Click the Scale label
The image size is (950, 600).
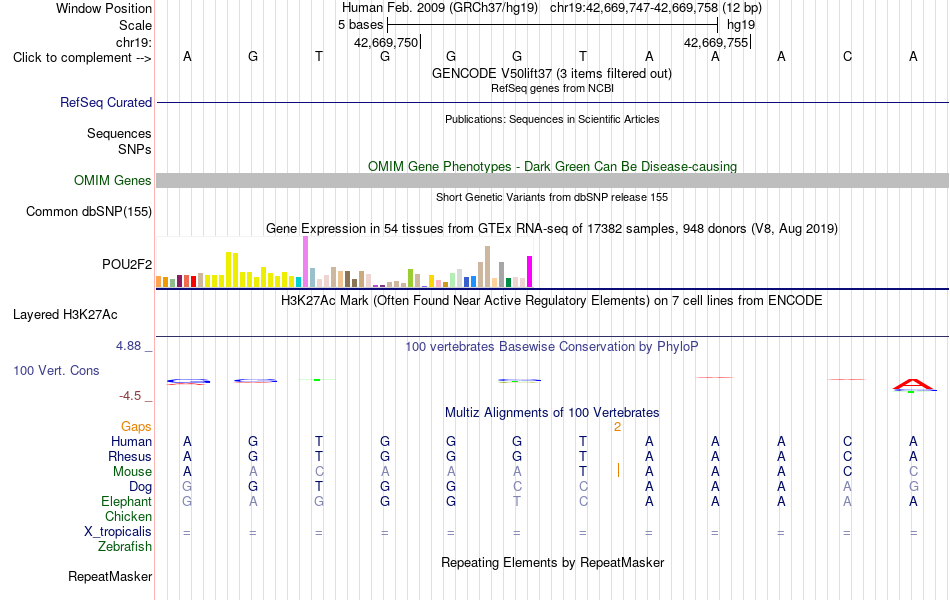pos(135,25)
